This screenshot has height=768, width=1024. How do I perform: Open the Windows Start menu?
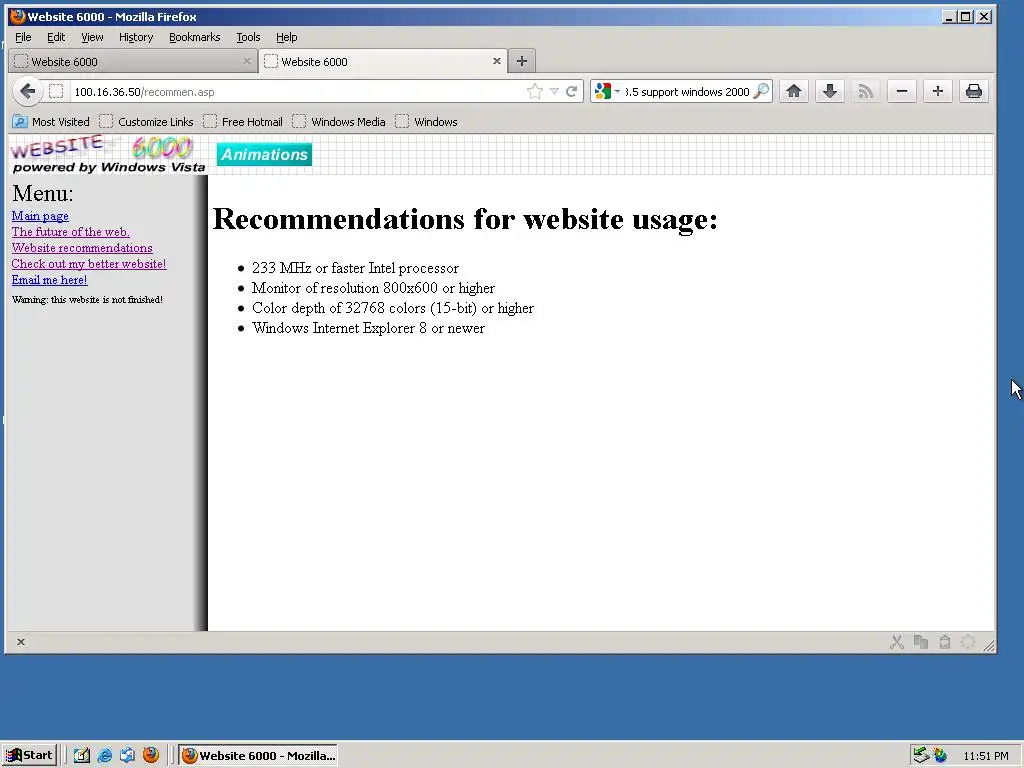29,756
